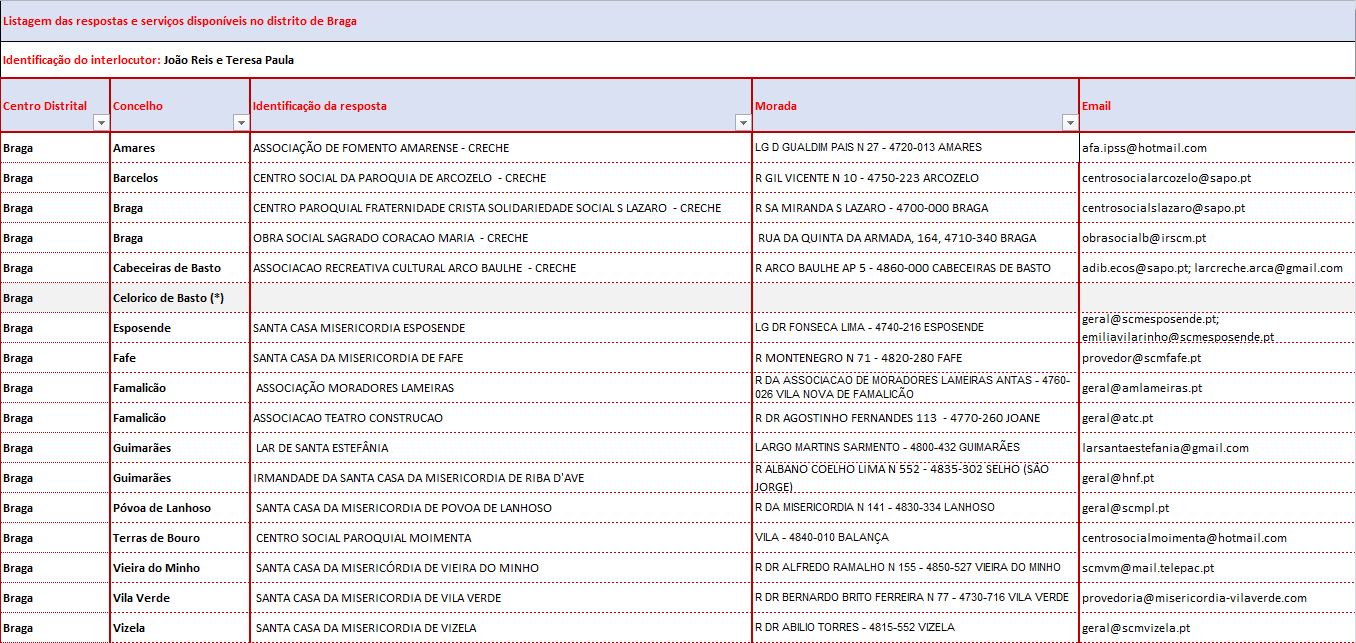
Task: Open the Concelho column filter dropdown
Action: pyautogui.click(x=241, y=122)
